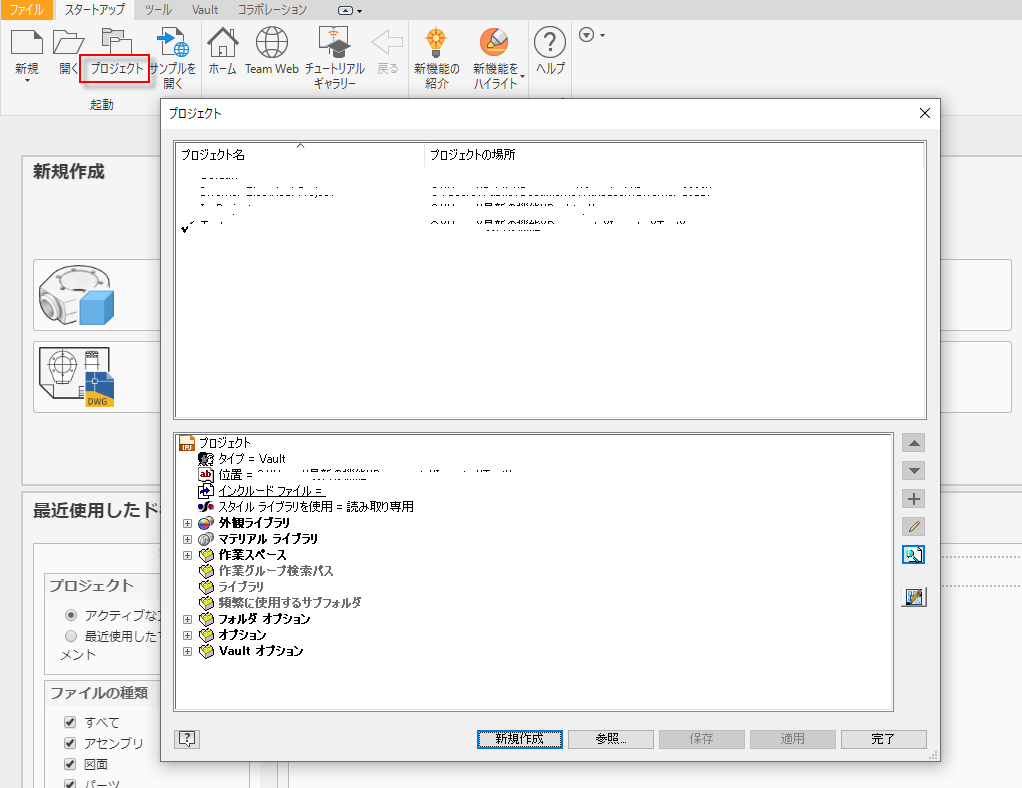Select the 位置 tree row
Image resolution: width=1022 pixels, height=788 pixels.
[355, 474]
